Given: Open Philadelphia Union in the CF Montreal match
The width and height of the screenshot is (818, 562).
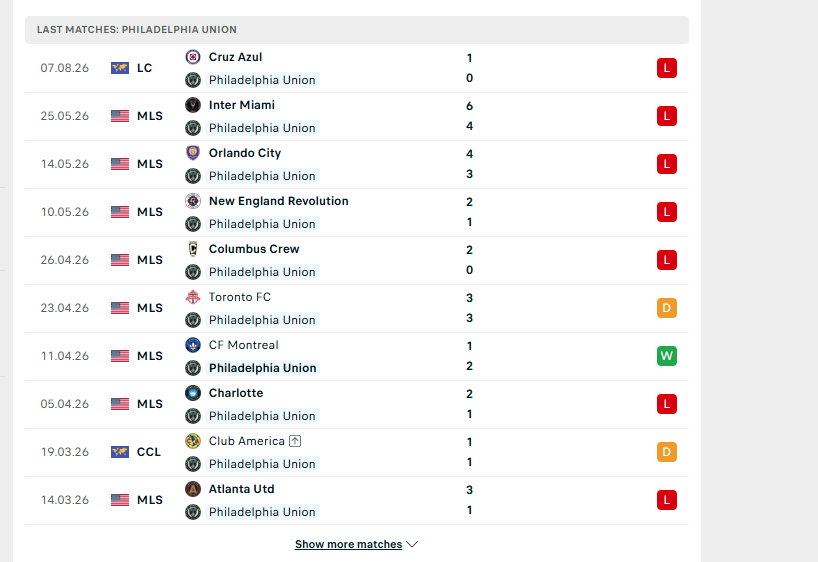Looking at the screenshot, I should [x=262, y=368].
